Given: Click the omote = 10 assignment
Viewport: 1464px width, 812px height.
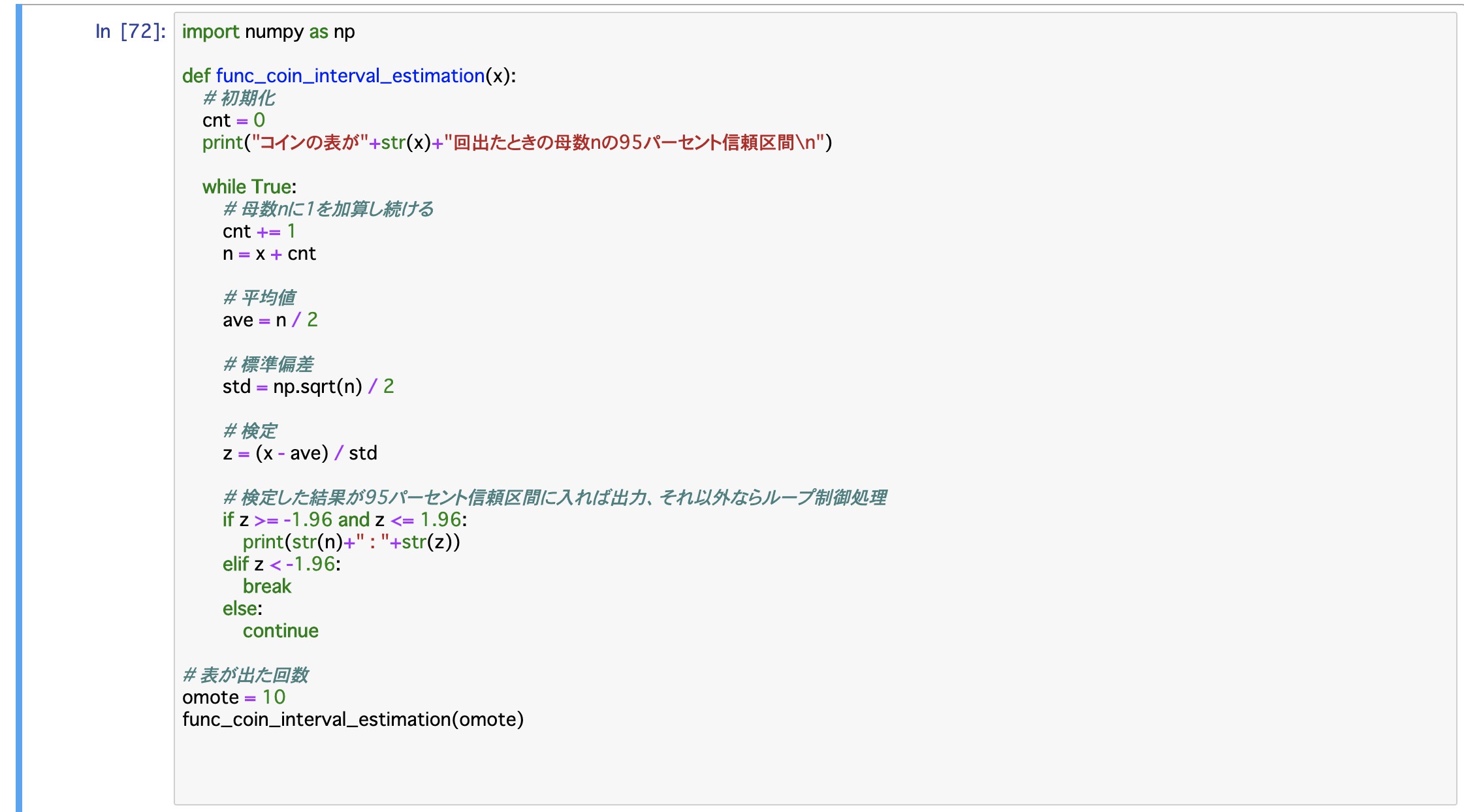Looking at the screenshot, I should click(x=234, y=697).
